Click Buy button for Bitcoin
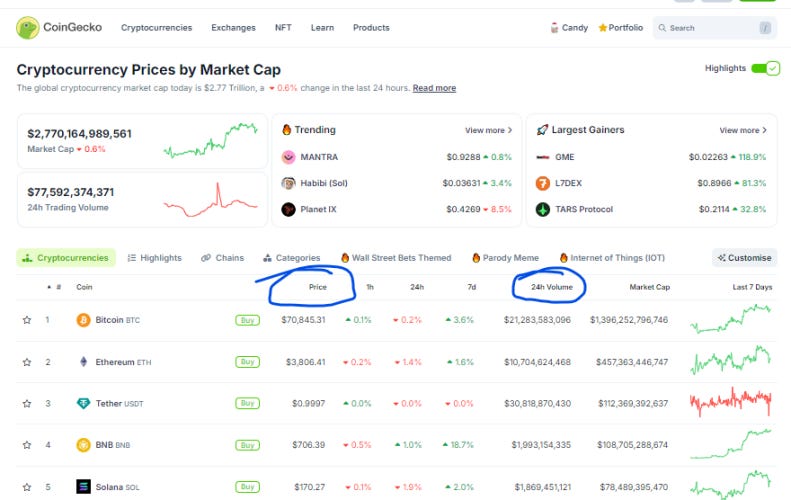 point(248,320)
